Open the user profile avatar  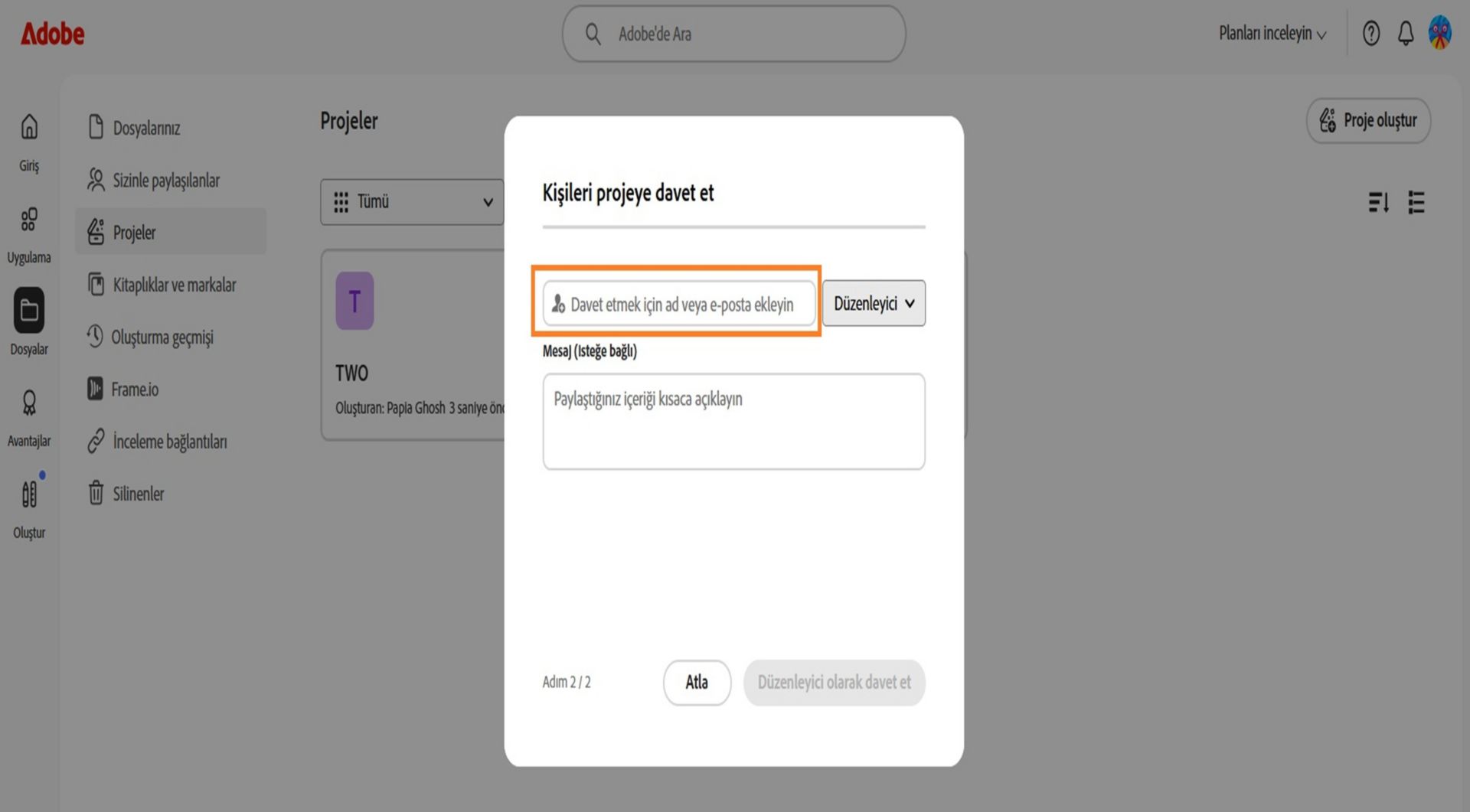[x=1440, y=33]
